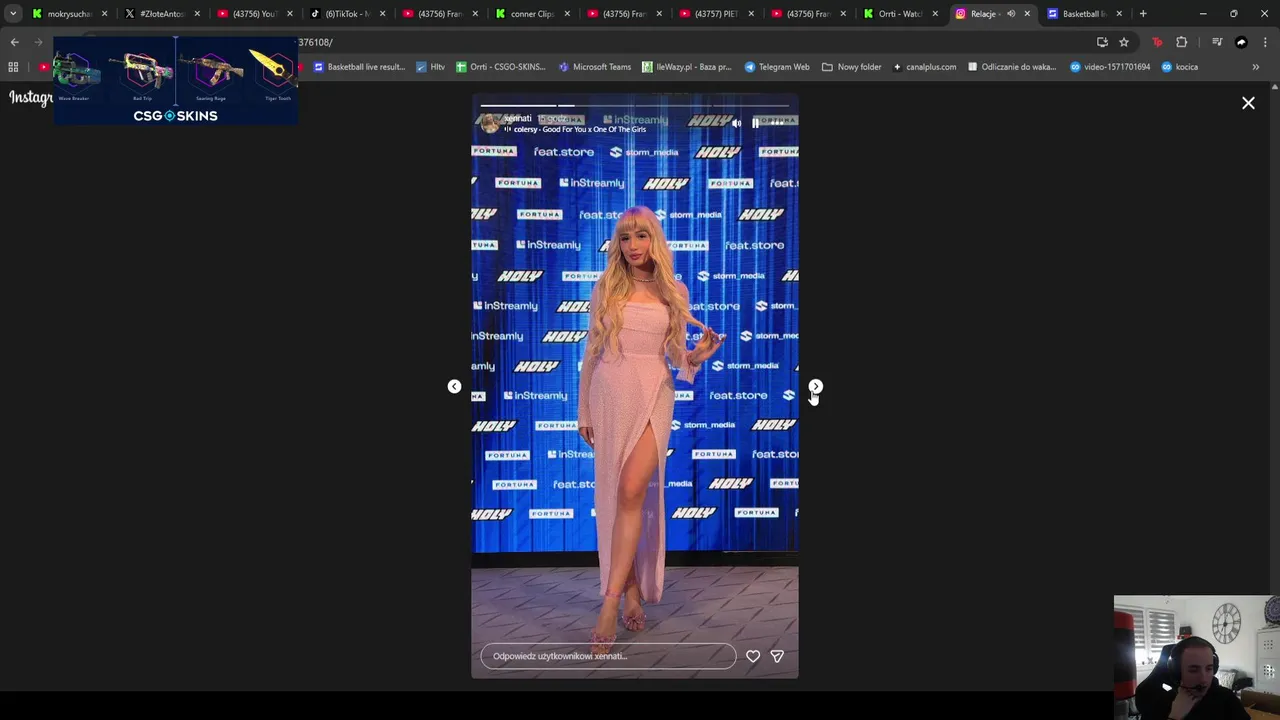Open the red Tp extension icon
This screenshot has width=1280, height=720.
point(1157,42)
